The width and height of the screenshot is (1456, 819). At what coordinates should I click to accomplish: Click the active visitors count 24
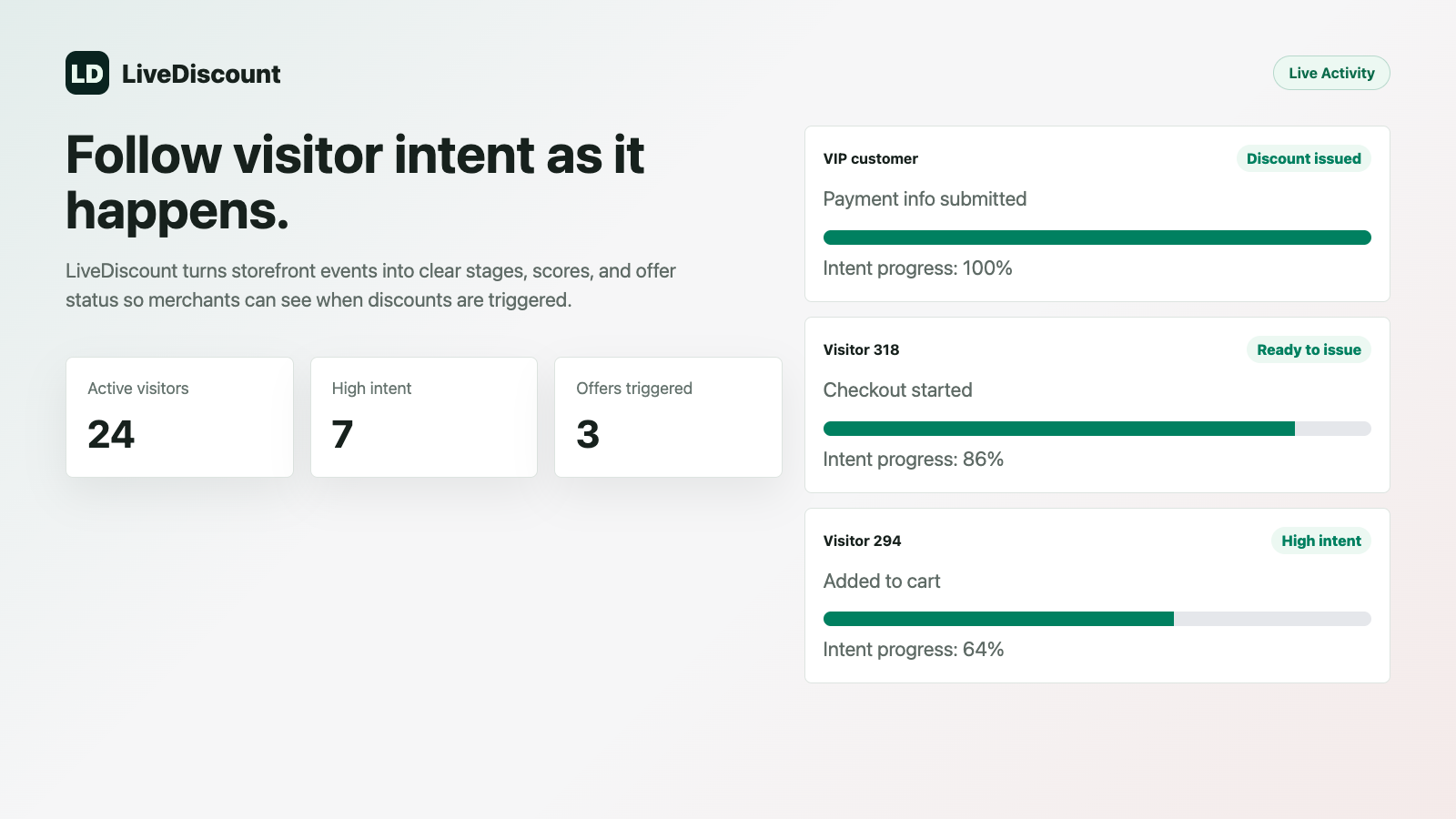[111, 434]
